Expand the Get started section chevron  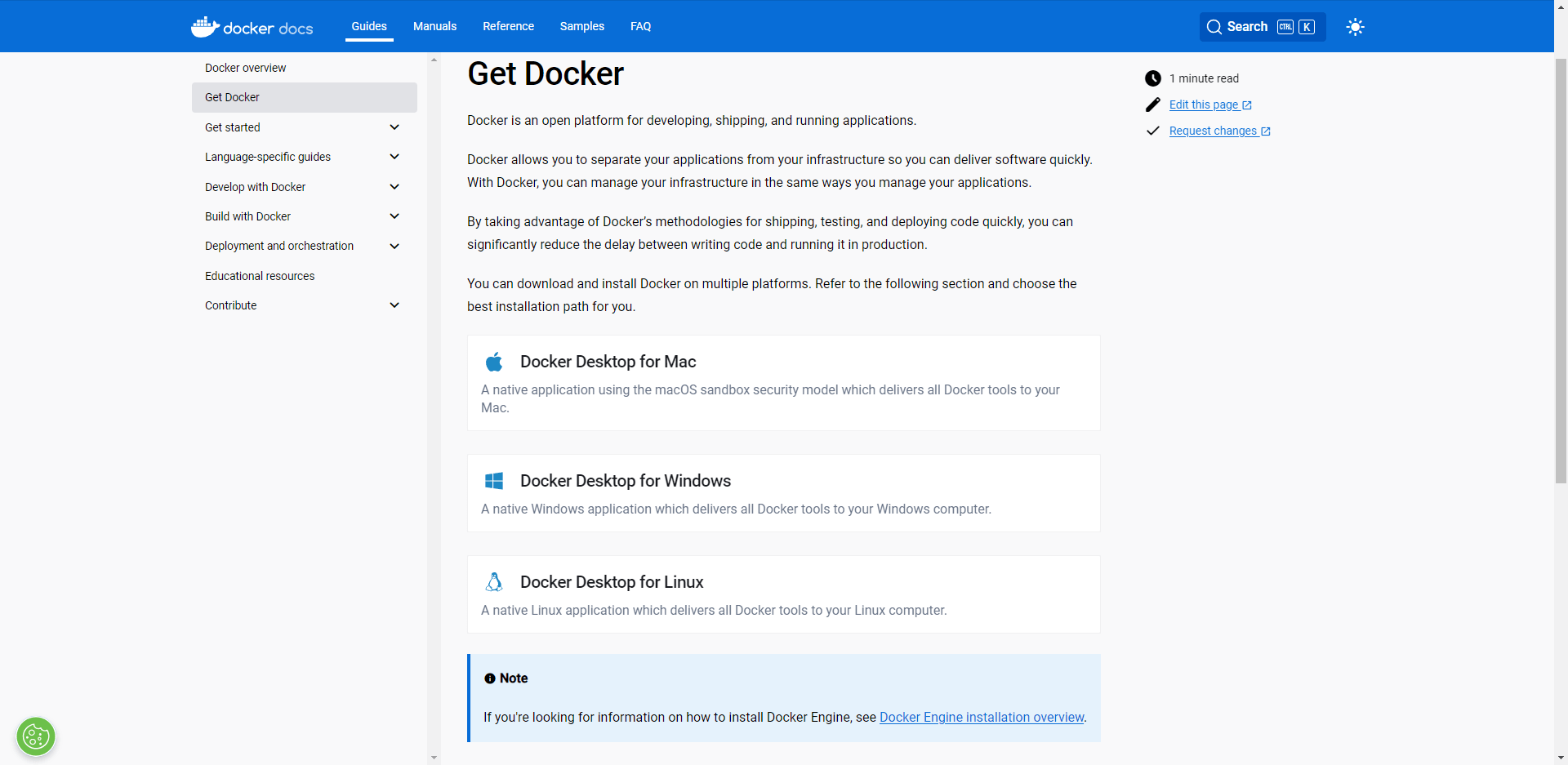point(394,127)
